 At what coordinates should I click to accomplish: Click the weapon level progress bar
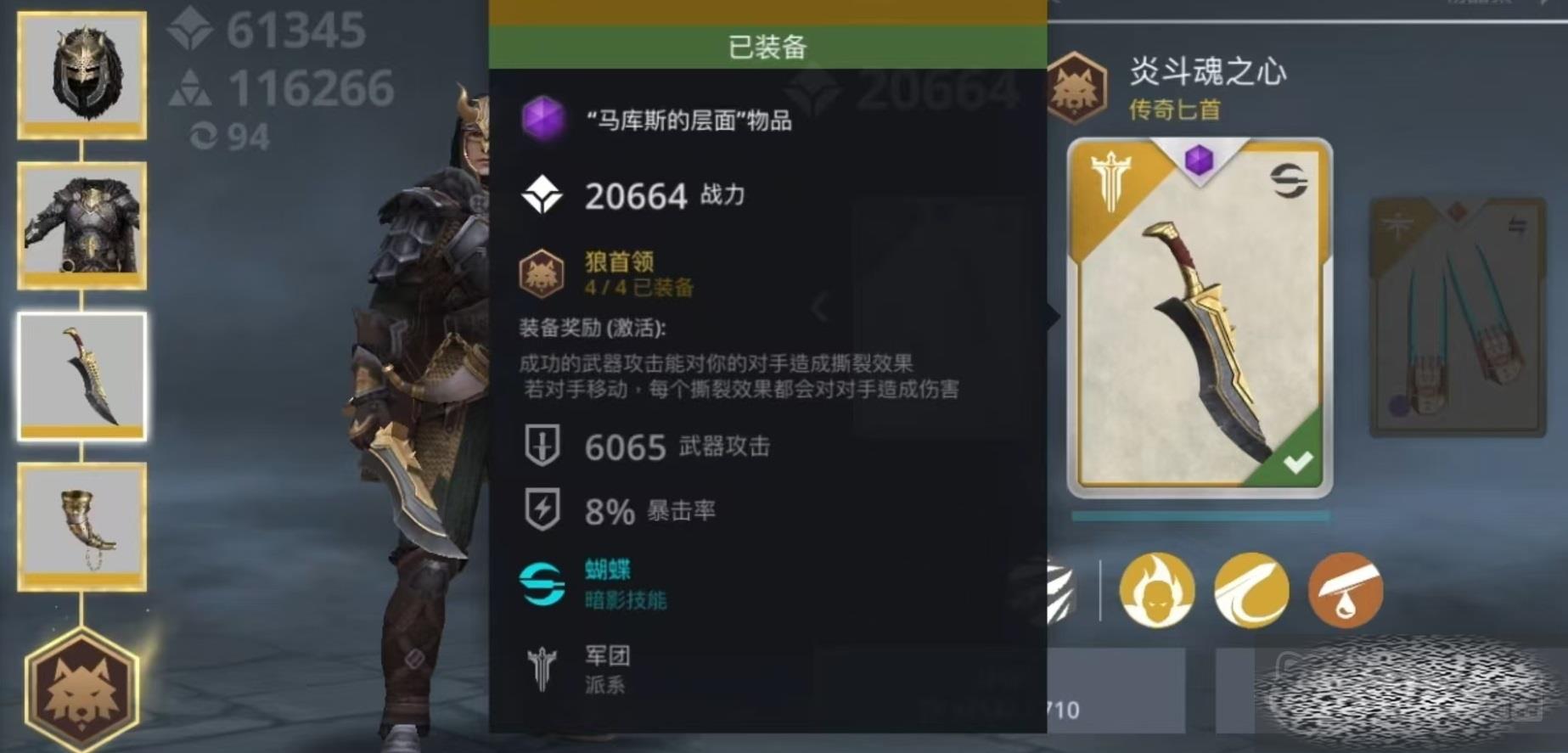pos(1200,515)
